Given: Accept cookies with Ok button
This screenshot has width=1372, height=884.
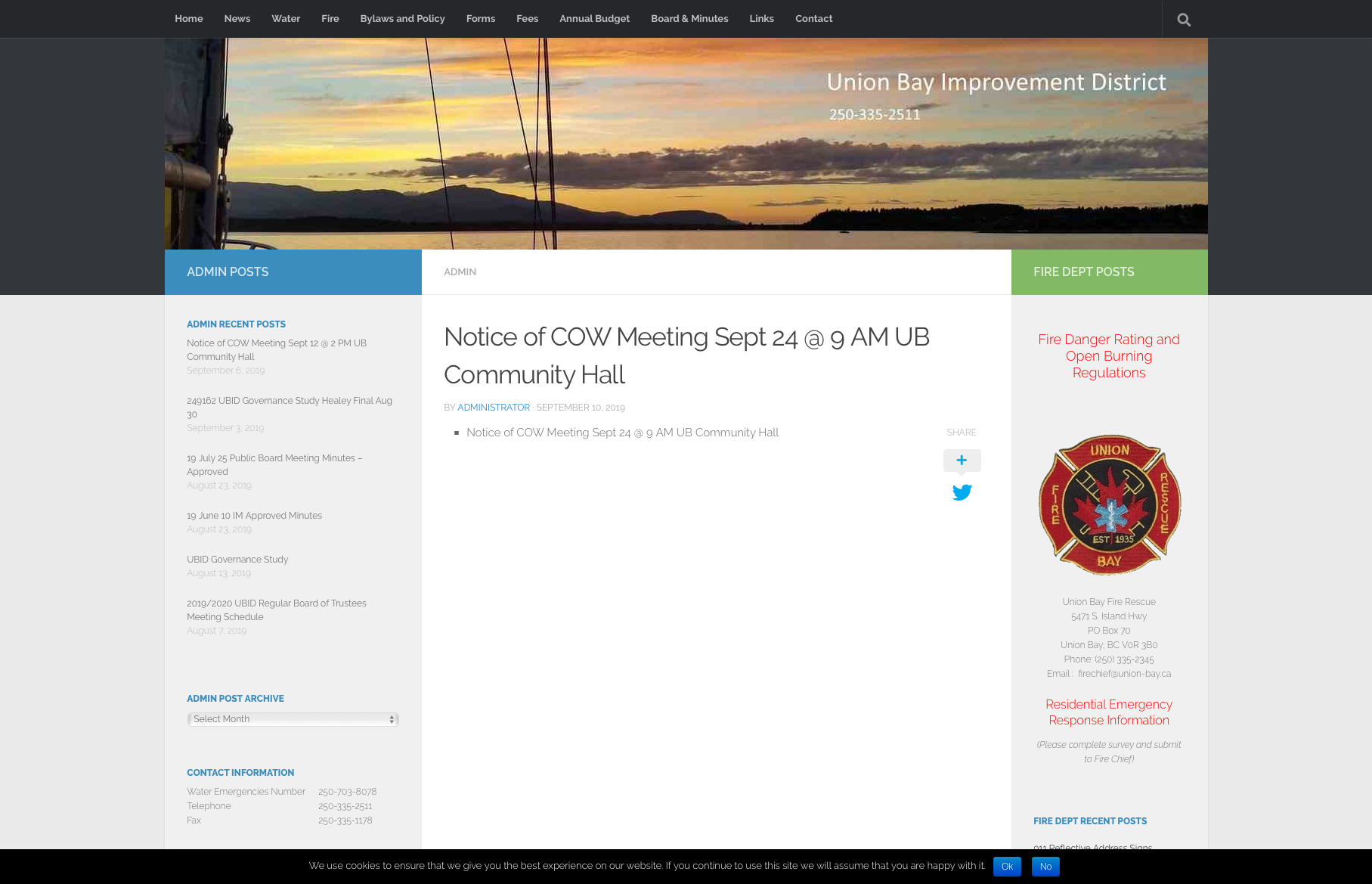Looking at the screenshot, I should (1007, 867).
